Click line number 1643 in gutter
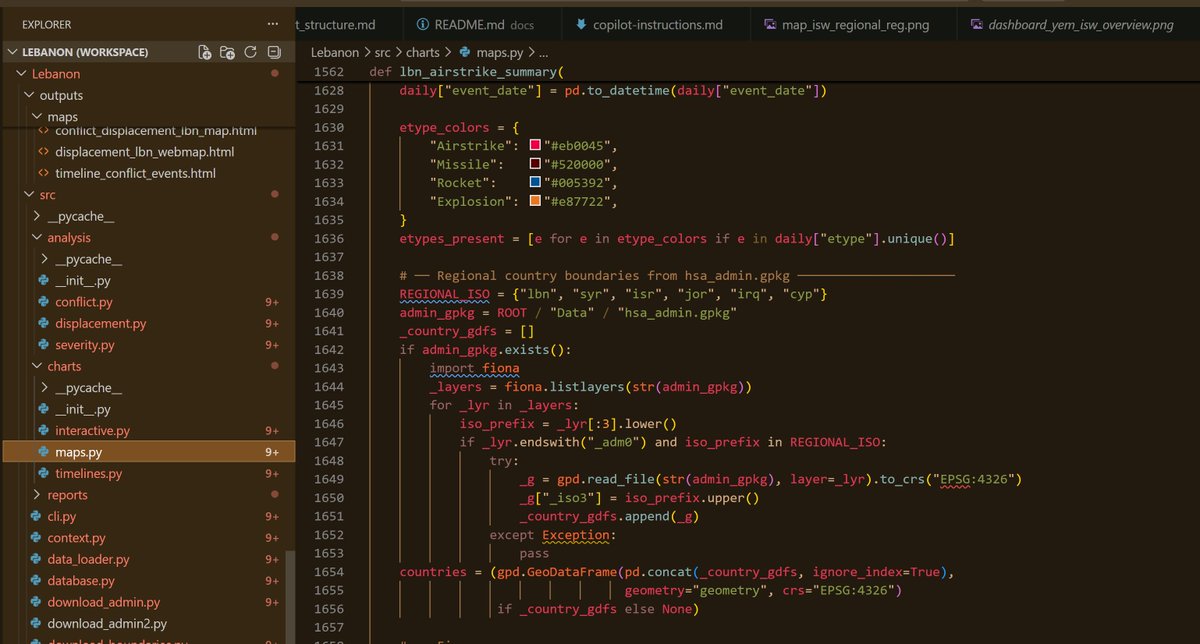 [328, 368]
